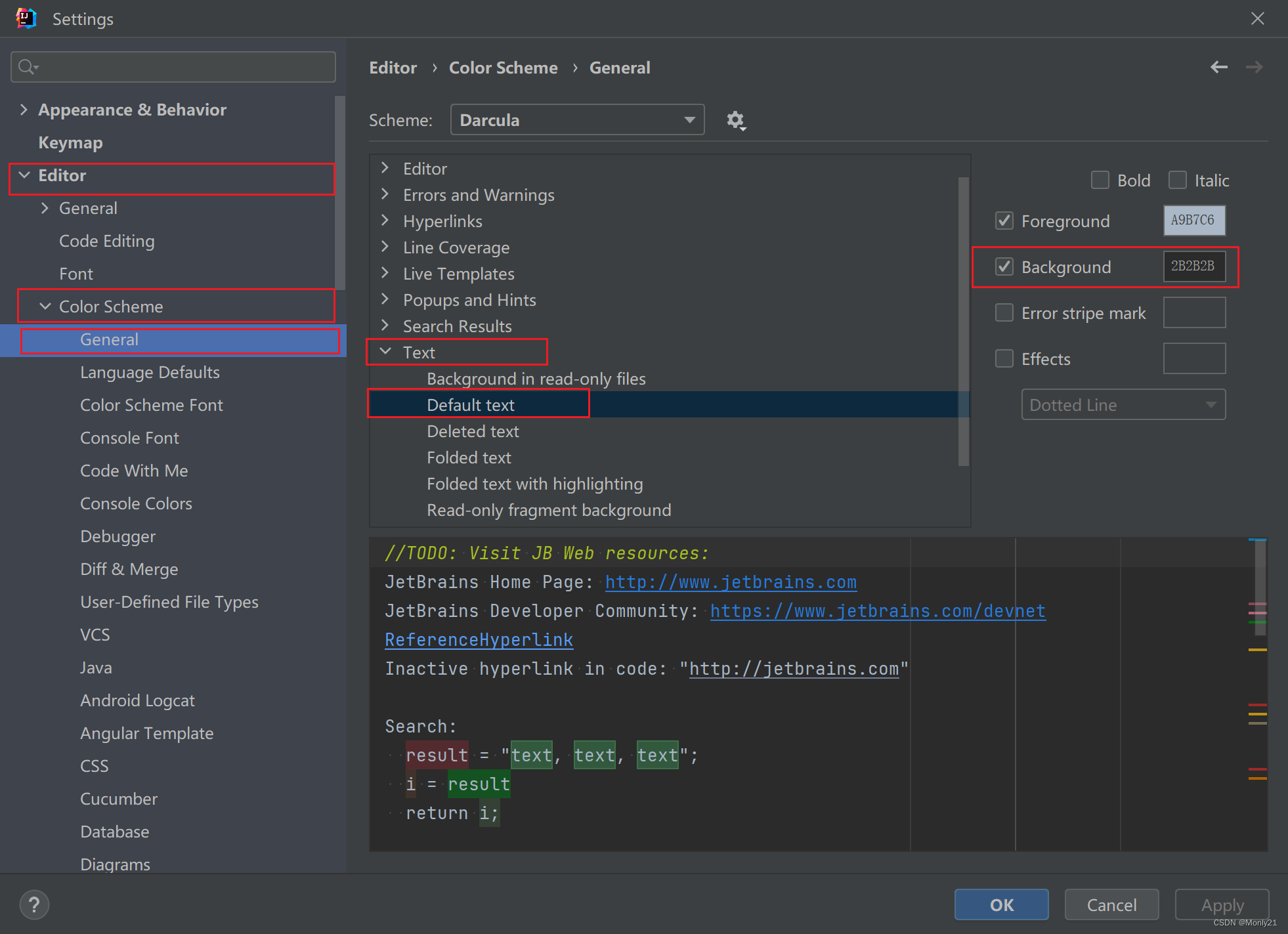Click the ReferenceHyperlink in preview
Screen dimensions: 1288x934
coord(479,640)
